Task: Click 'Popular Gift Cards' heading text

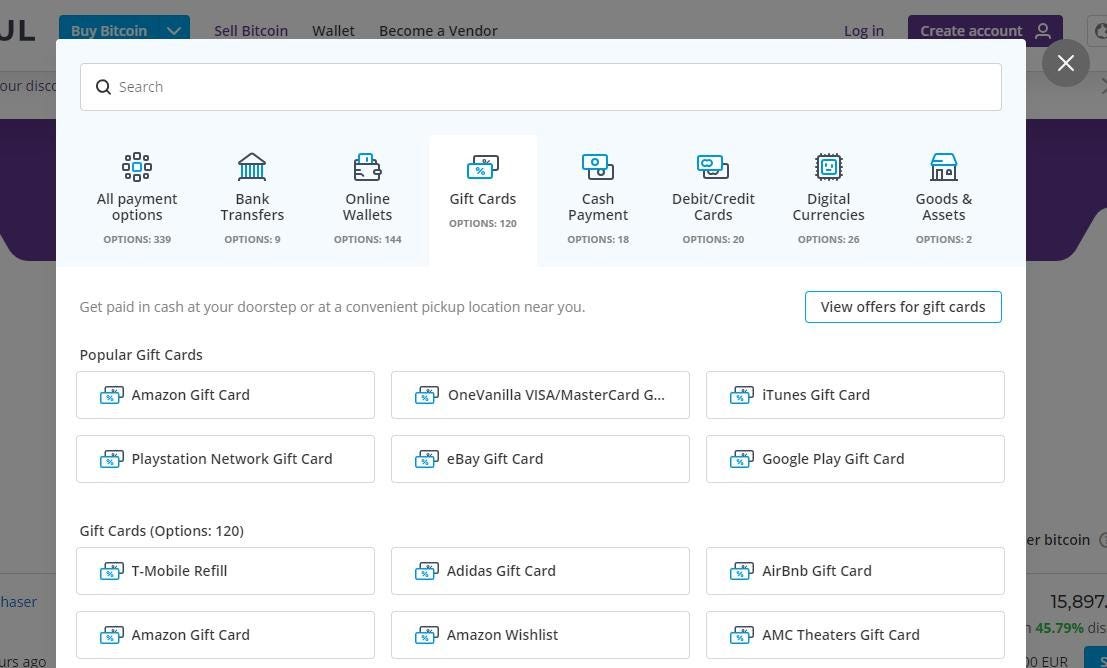Action: pos(141,354)
